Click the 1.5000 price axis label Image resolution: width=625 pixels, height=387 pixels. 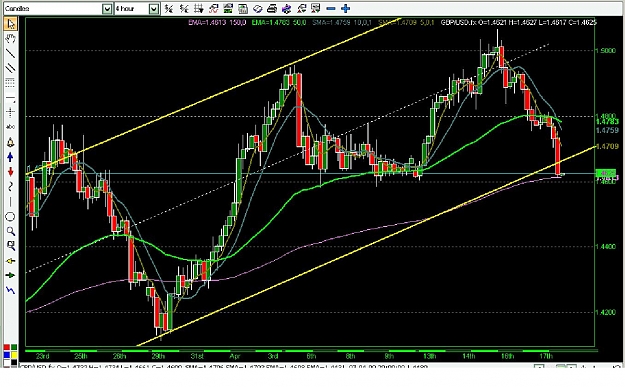coord(605,51)
